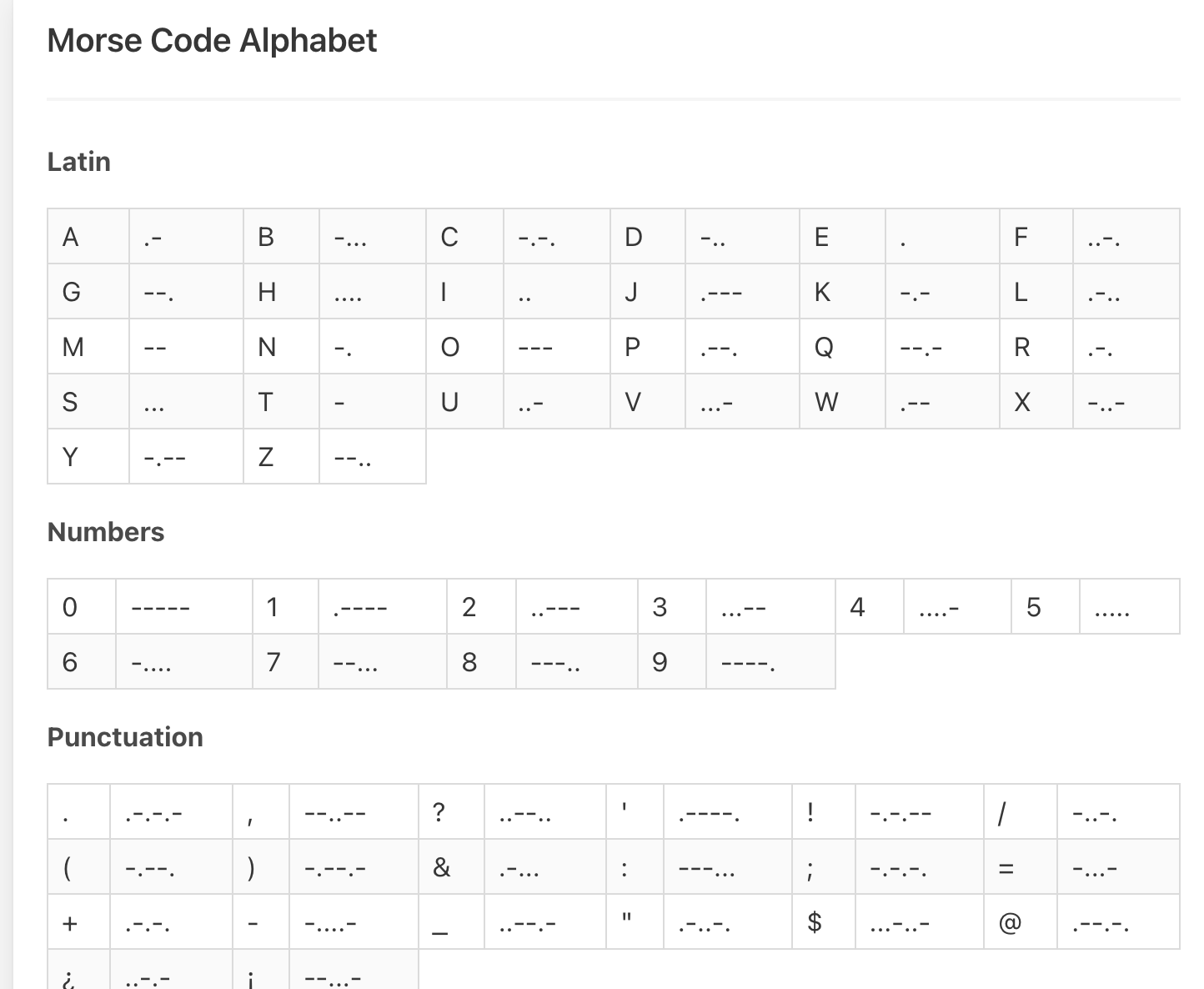This screenshot has height=989, width=1204.
Task: Click the question mark "?" cell
Action: click(451, 812)
